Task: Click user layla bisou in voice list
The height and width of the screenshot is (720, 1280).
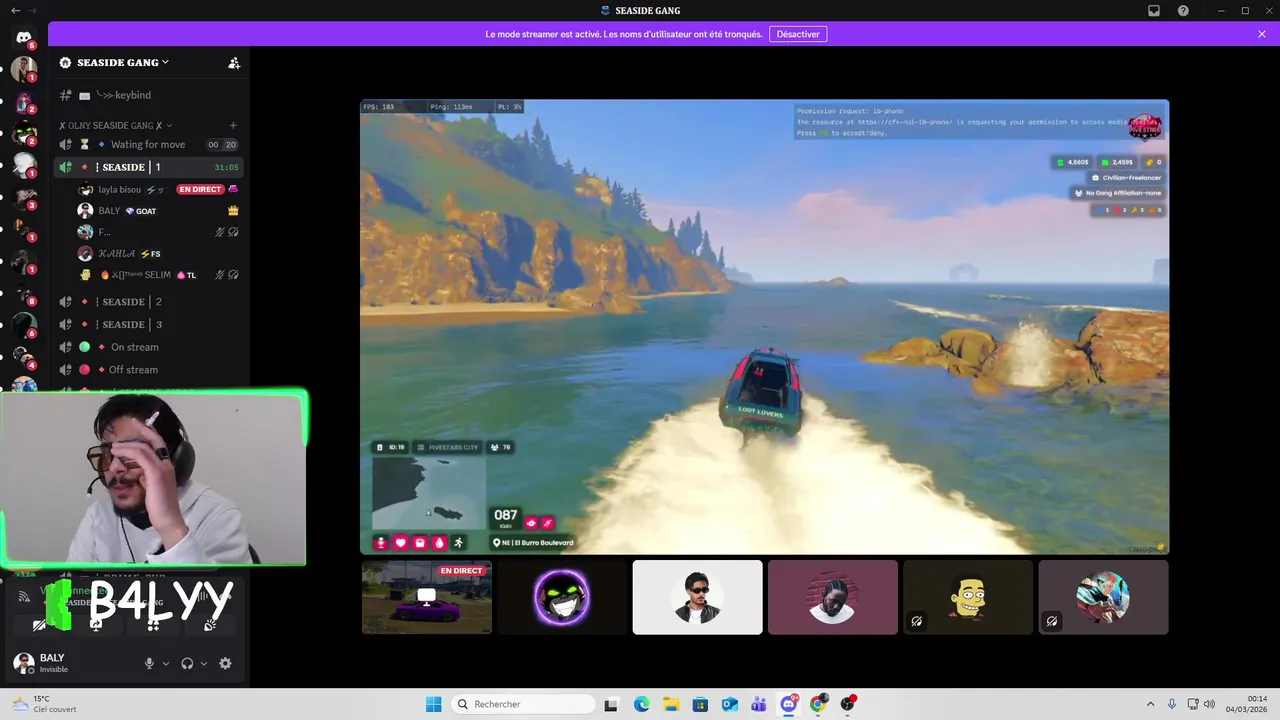Action: click(x=159, y=189)
